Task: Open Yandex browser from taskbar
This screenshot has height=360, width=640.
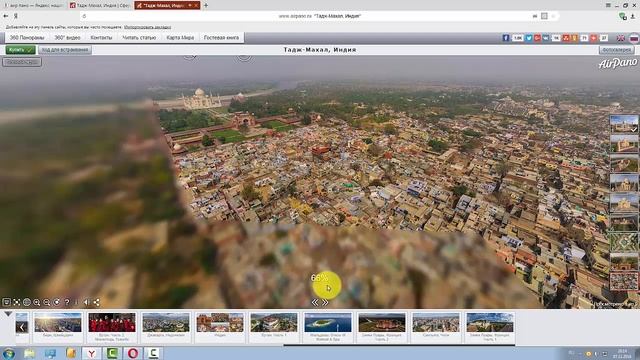Action: coord(92,353)
